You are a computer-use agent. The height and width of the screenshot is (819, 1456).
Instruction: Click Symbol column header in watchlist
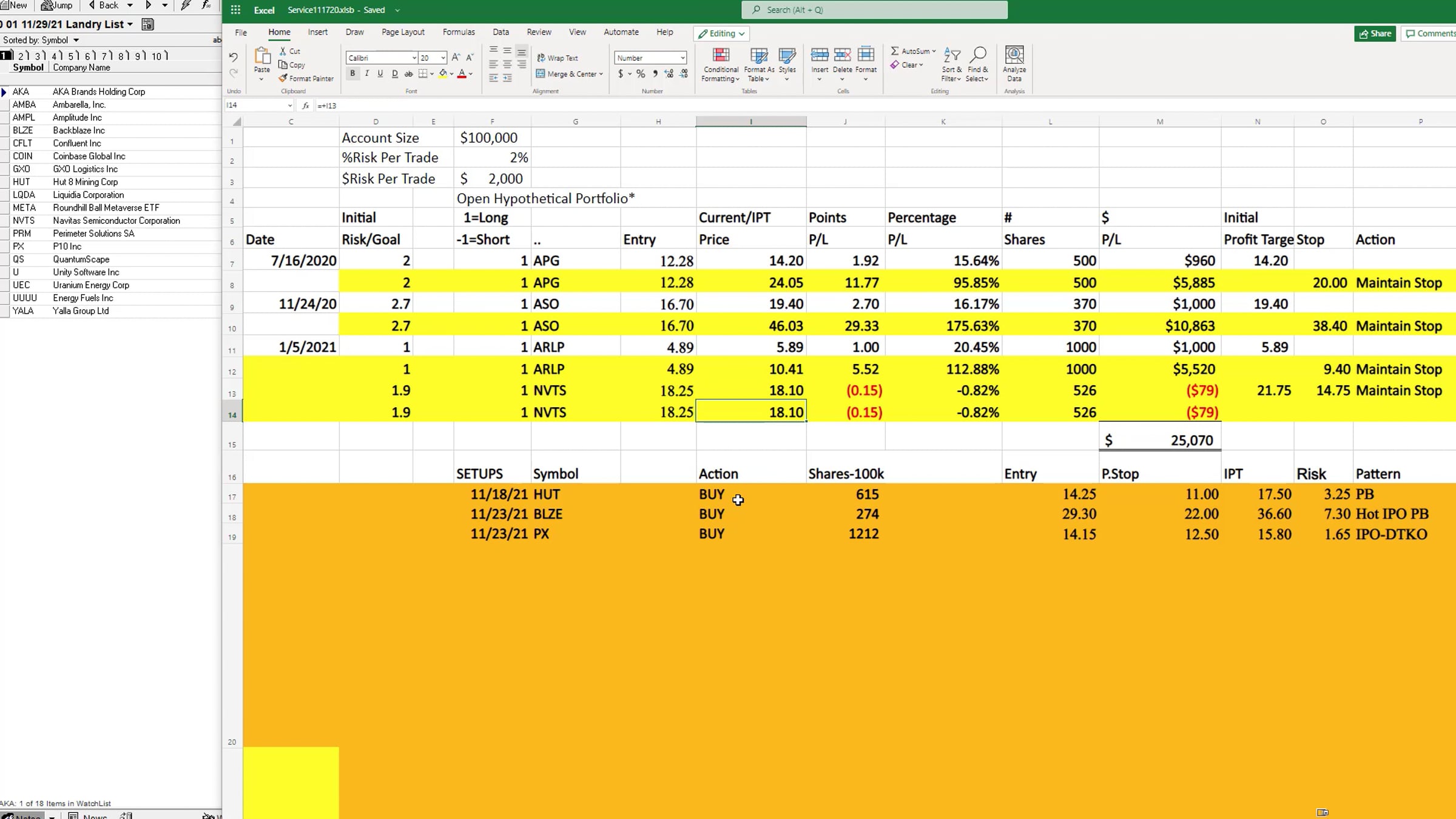pyautogui.click(x=28, y=67)
